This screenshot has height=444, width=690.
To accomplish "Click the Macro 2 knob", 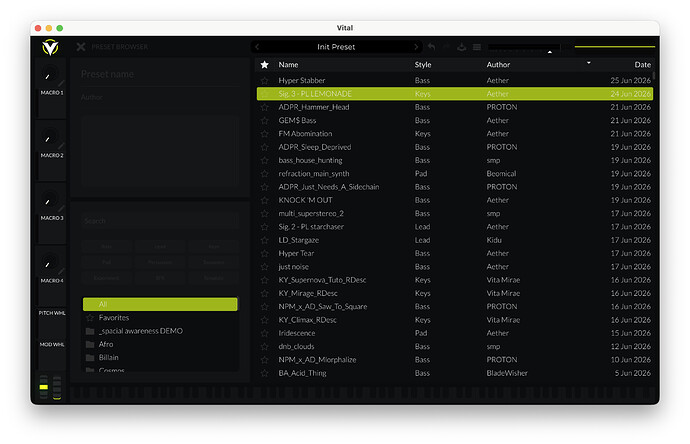I will tap(49, 137).
